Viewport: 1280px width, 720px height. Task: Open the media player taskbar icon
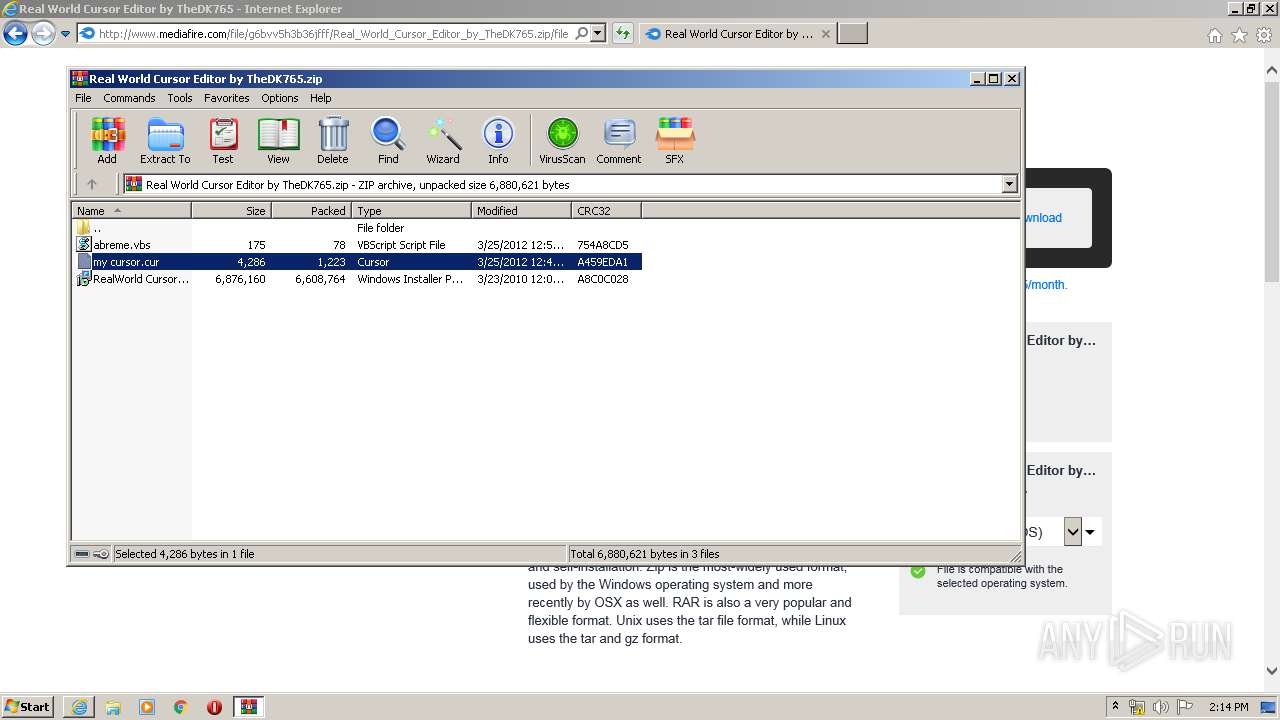pyautogui.click(x=147, y=707)
